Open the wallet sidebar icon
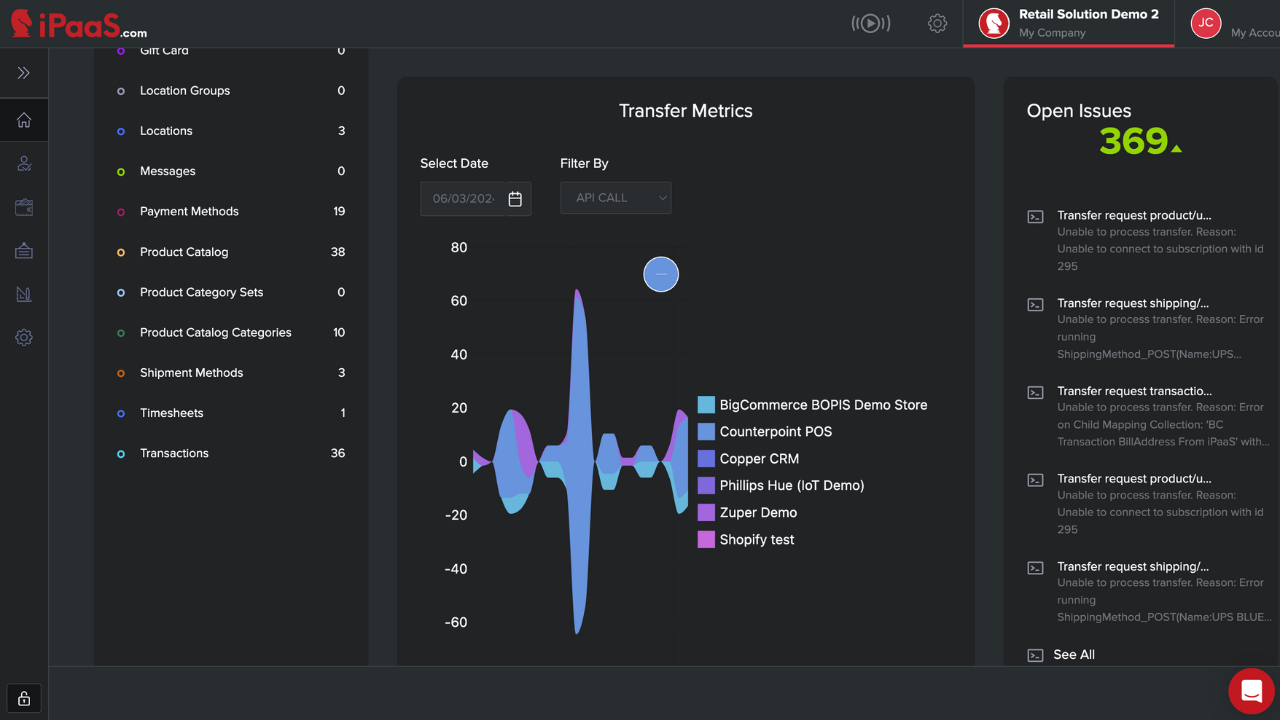 (x=24, y=207)
